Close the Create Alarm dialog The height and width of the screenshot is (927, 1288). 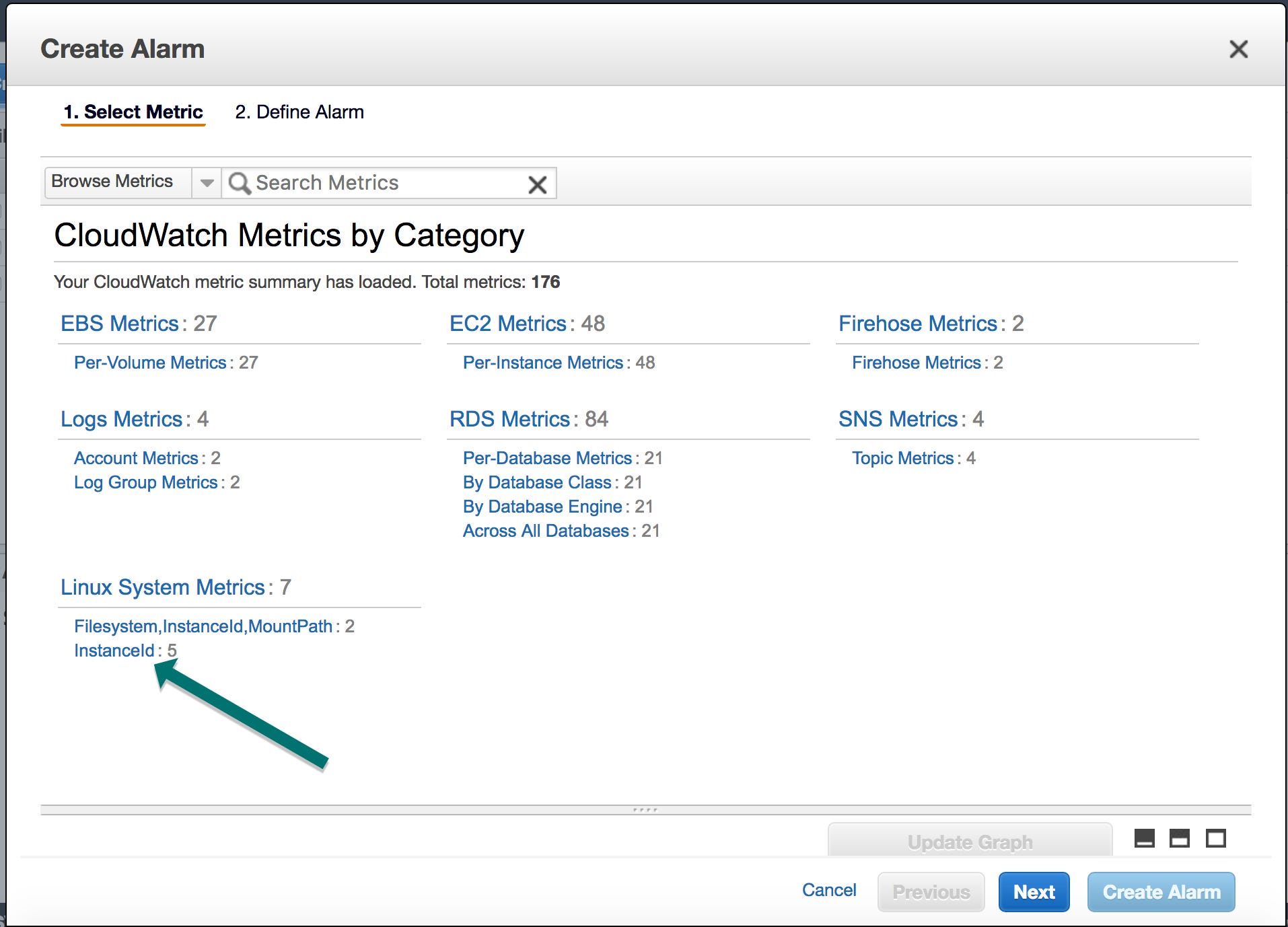tap(1238, 49)
